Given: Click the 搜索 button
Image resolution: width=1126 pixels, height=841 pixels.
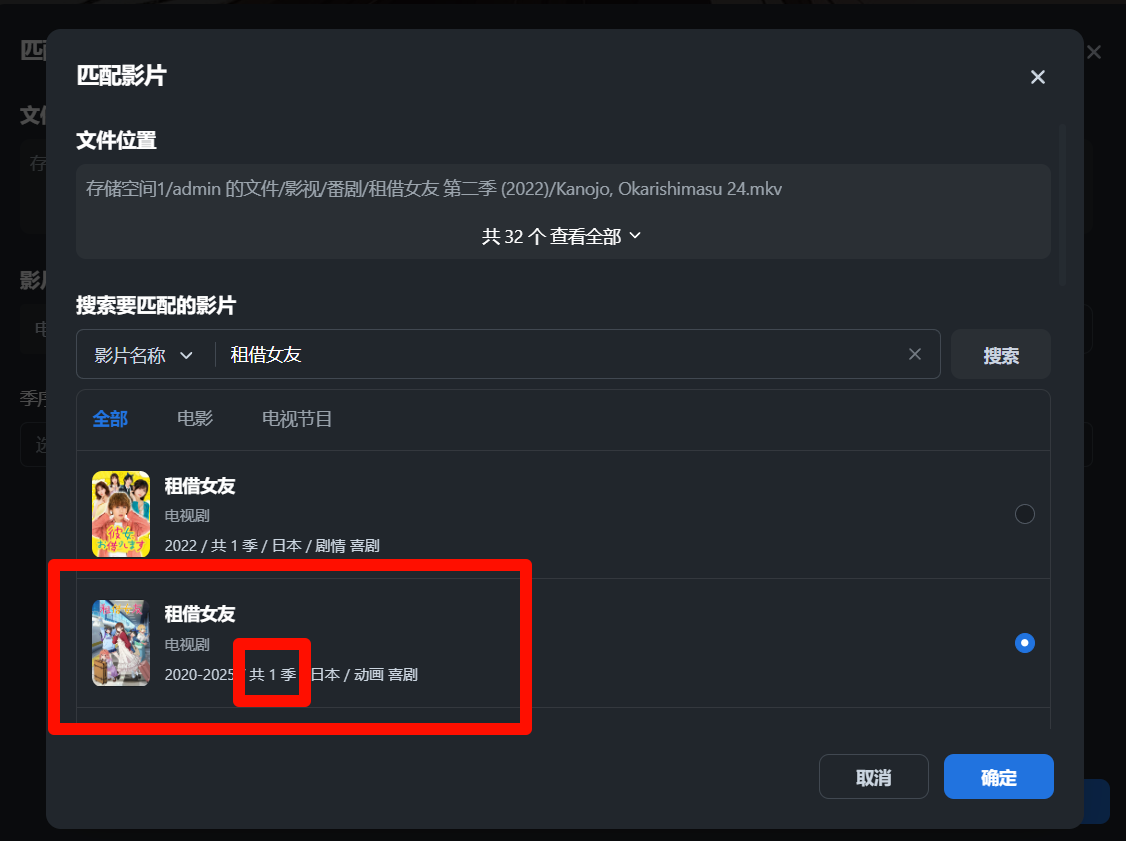Looking at the screenshot, I should pyautogui.click(x=1000, y=355).
